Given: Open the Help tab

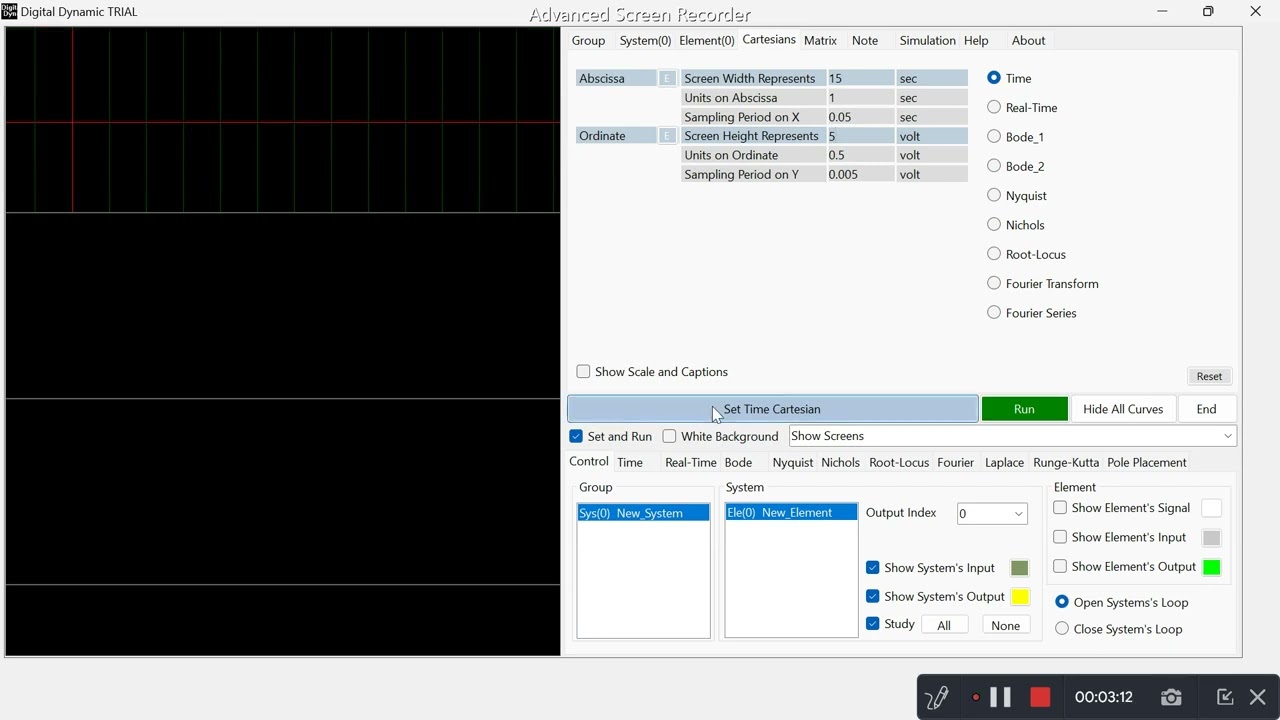Looking at the screenshot, I should pyautogui.click(x=976, y=40).
